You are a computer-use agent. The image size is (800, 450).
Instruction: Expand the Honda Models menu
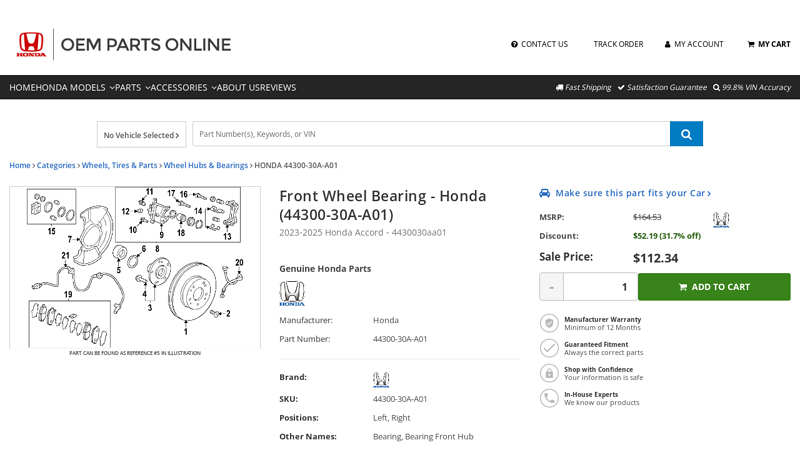75,87
